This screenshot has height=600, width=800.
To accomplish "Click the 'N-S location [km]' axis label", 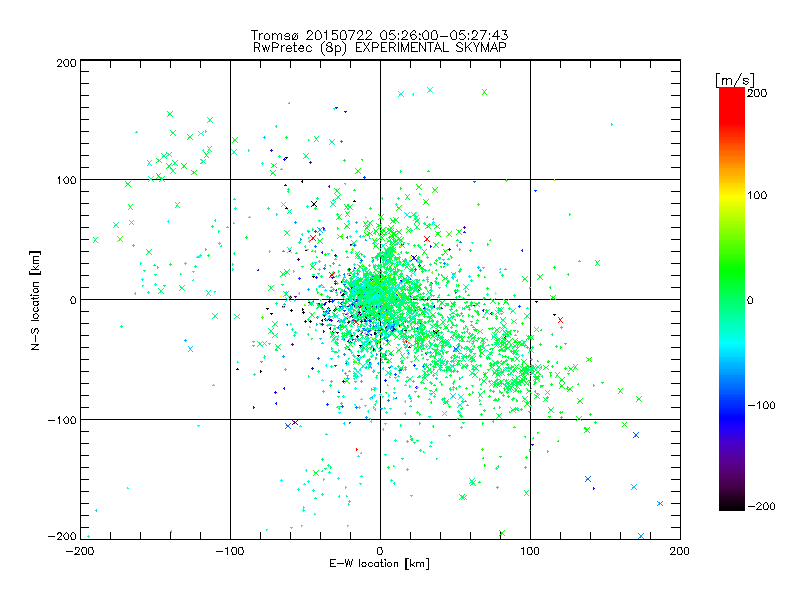I will (35, 300).
